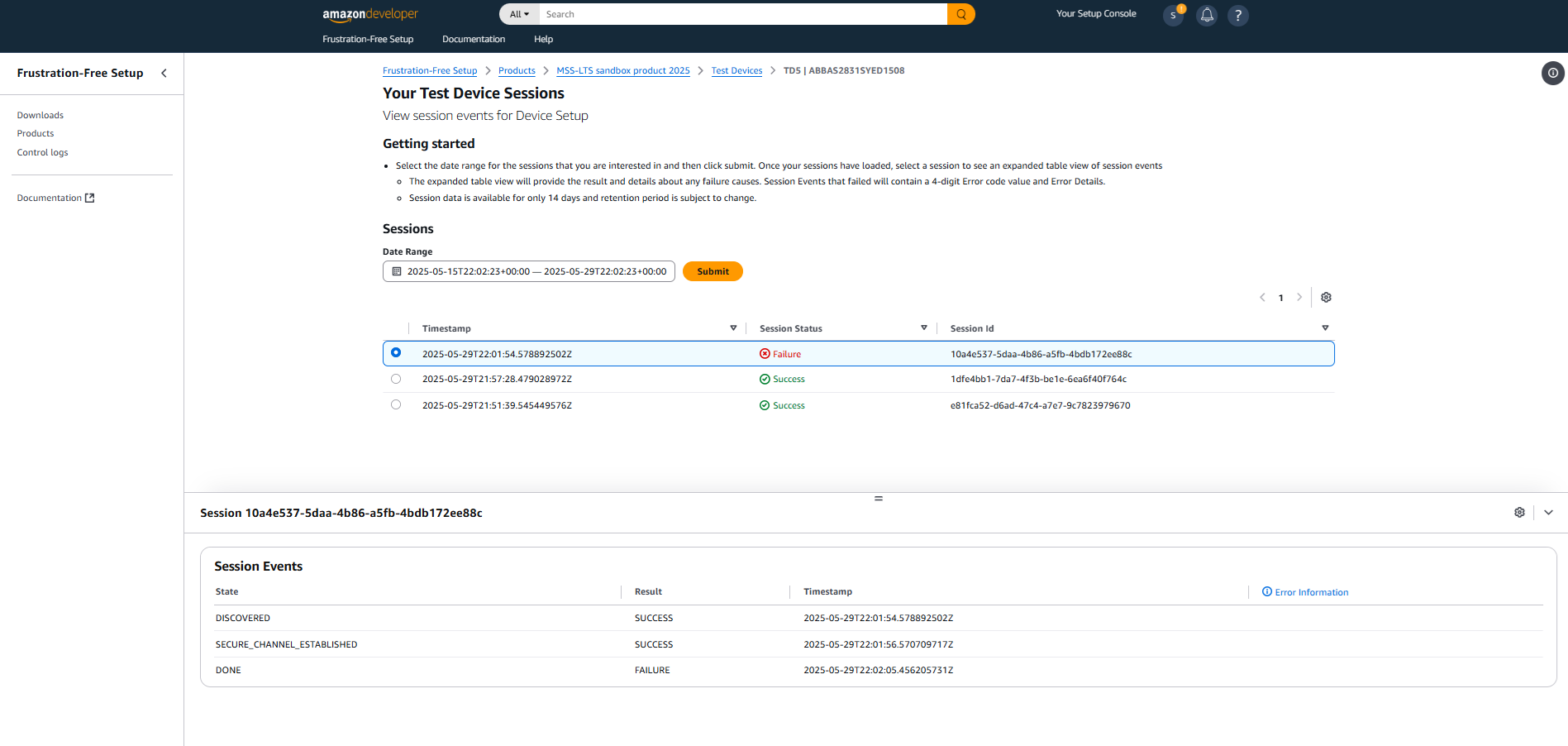Open session events panel settings gear
1568x746 pixels.
[x=1519, y=513]
